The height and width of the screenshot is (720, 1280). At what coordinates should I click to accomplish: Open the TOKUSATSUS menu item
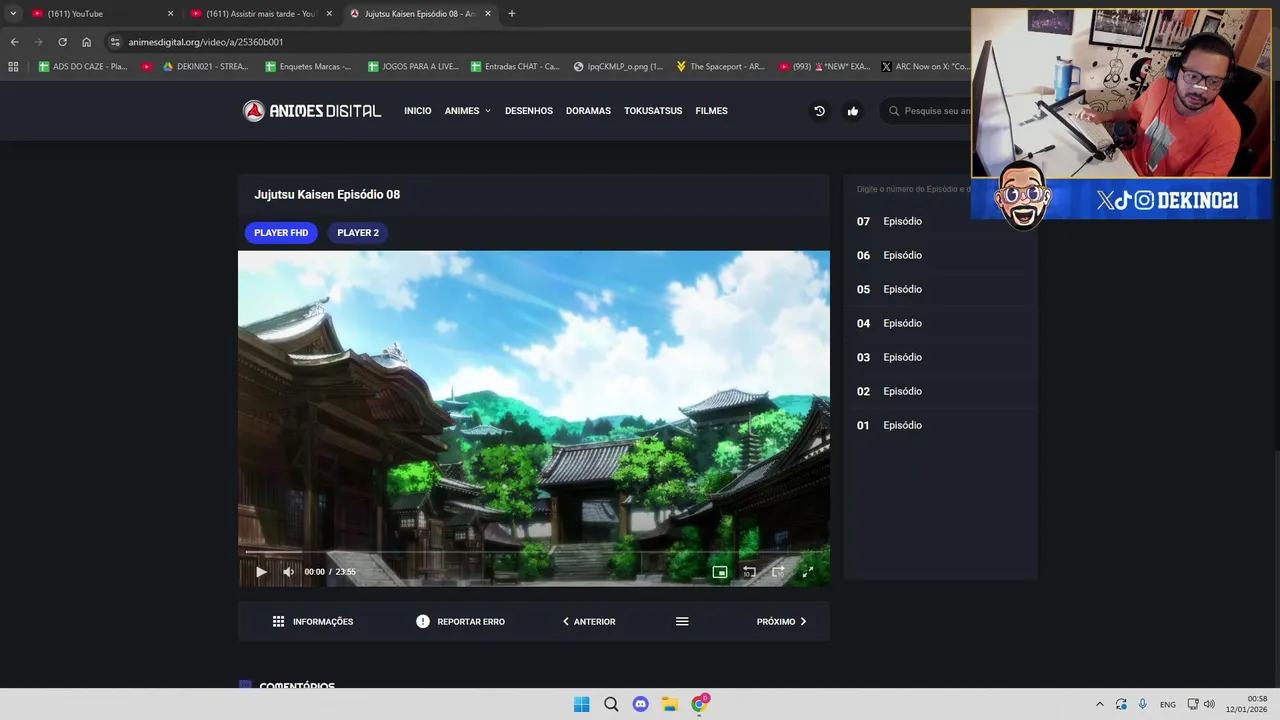pyautogui.click(x=653, y=111)
